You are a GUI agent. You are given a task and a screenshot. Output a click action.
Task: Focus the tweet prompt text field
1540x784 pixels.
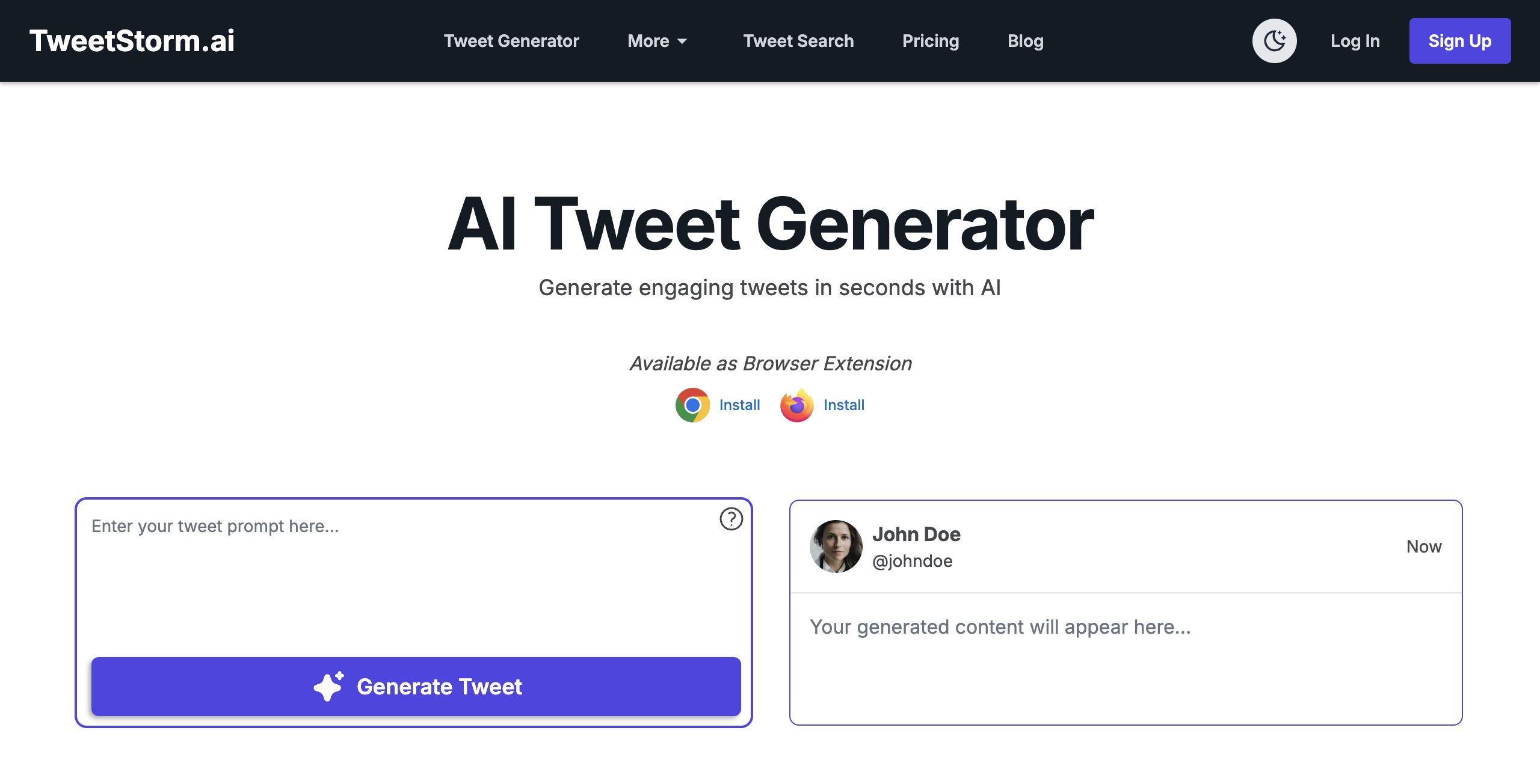[x=397, y=577]
